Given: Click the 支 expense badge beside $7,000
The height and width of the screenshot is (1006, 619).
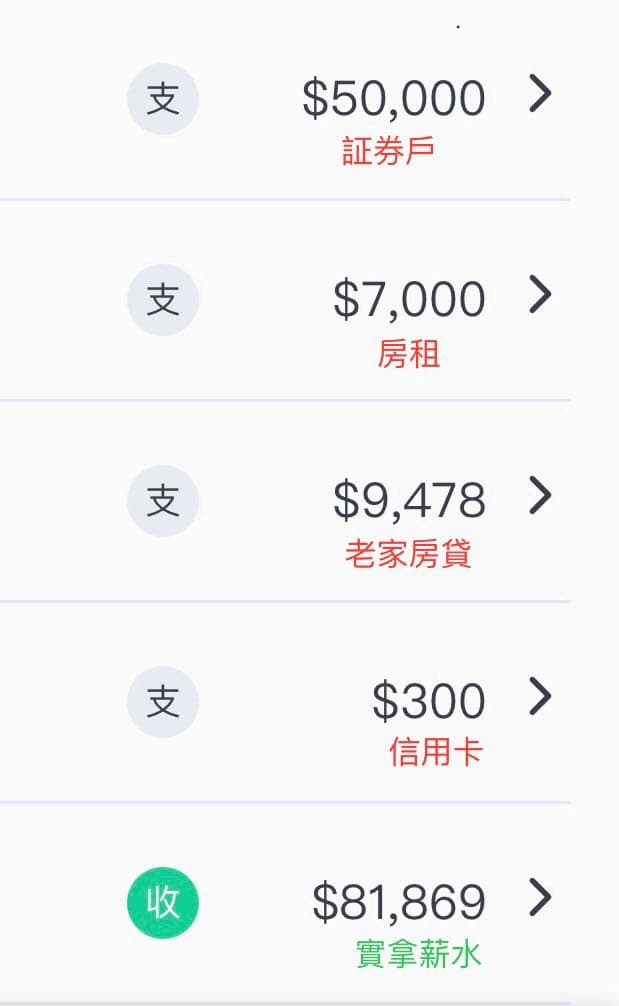Looking at the screenshot, I should point(163,300).
